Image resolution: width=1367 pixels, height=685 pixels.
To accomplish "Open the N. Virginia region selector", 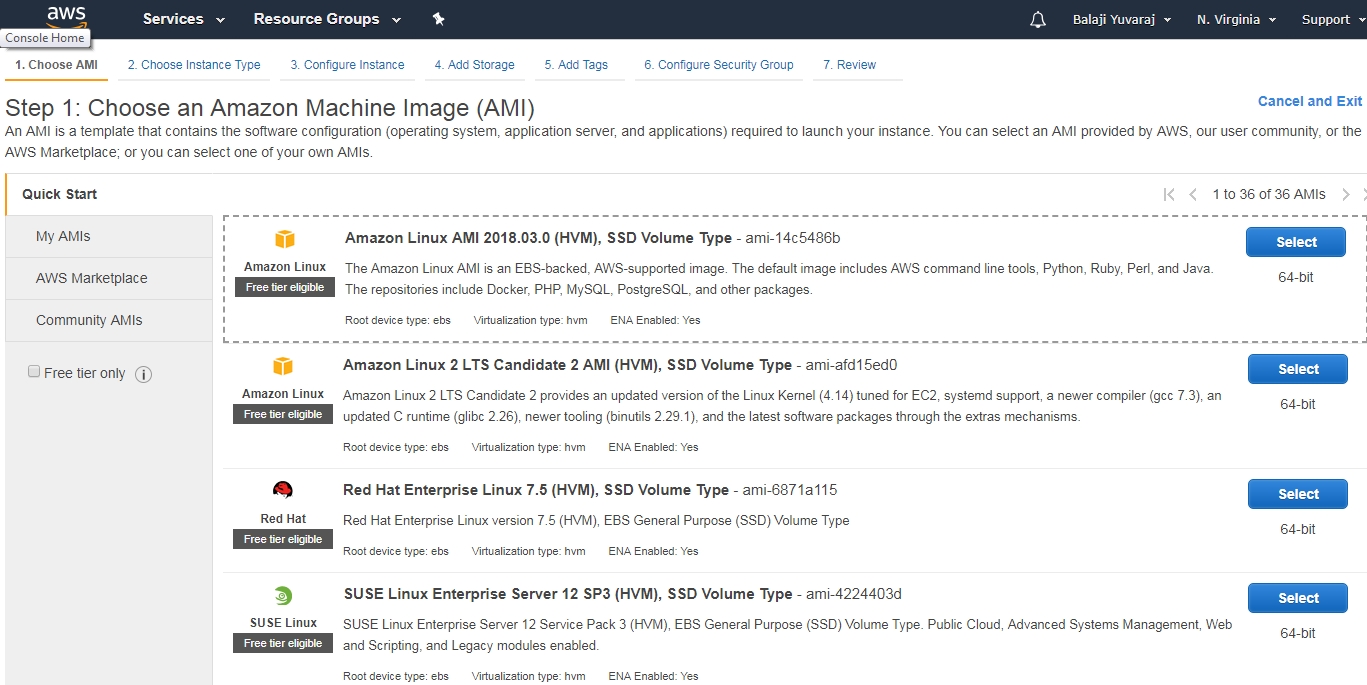I will coord(1236,20).
